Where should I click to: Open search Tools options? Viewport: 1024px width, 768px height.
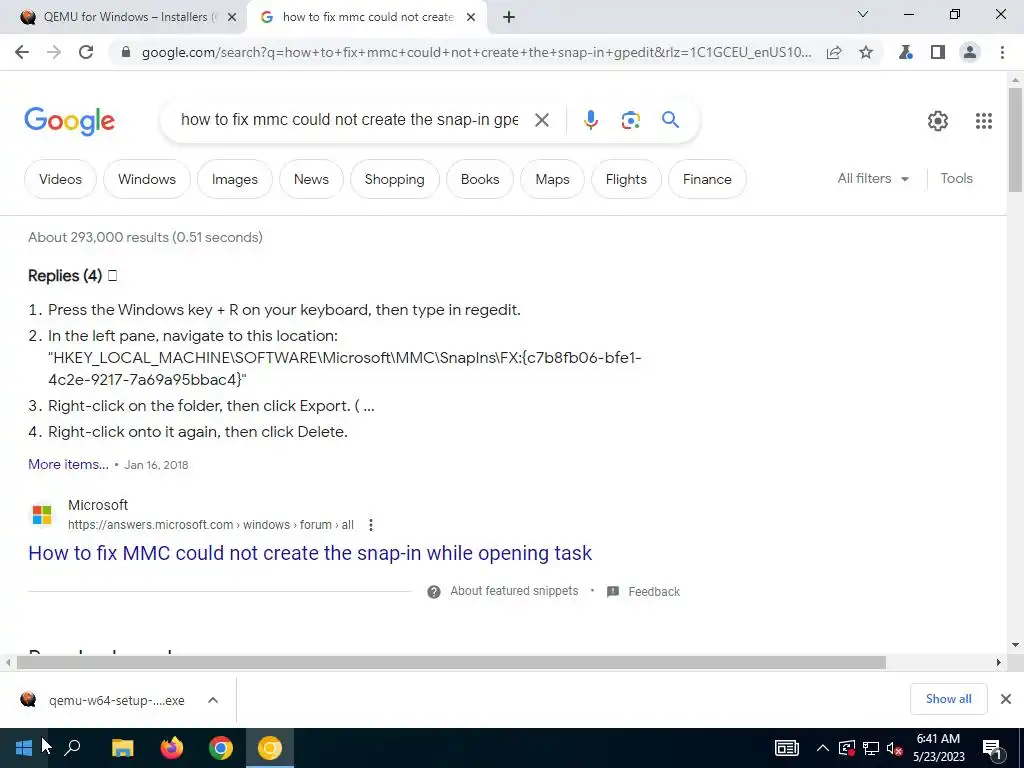click(x=956, y=178)
